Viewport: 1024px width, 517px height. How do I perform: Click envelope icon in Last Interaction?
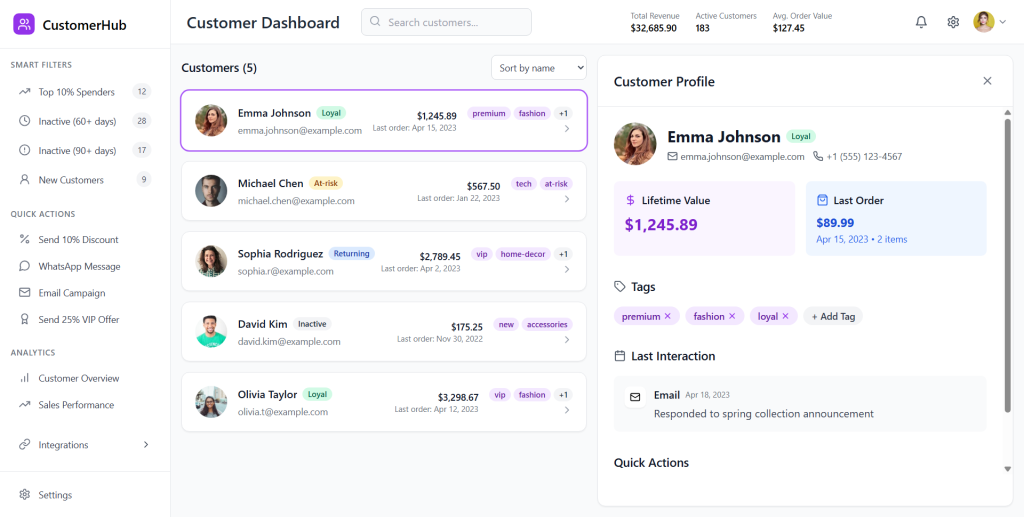coord(635,397)
